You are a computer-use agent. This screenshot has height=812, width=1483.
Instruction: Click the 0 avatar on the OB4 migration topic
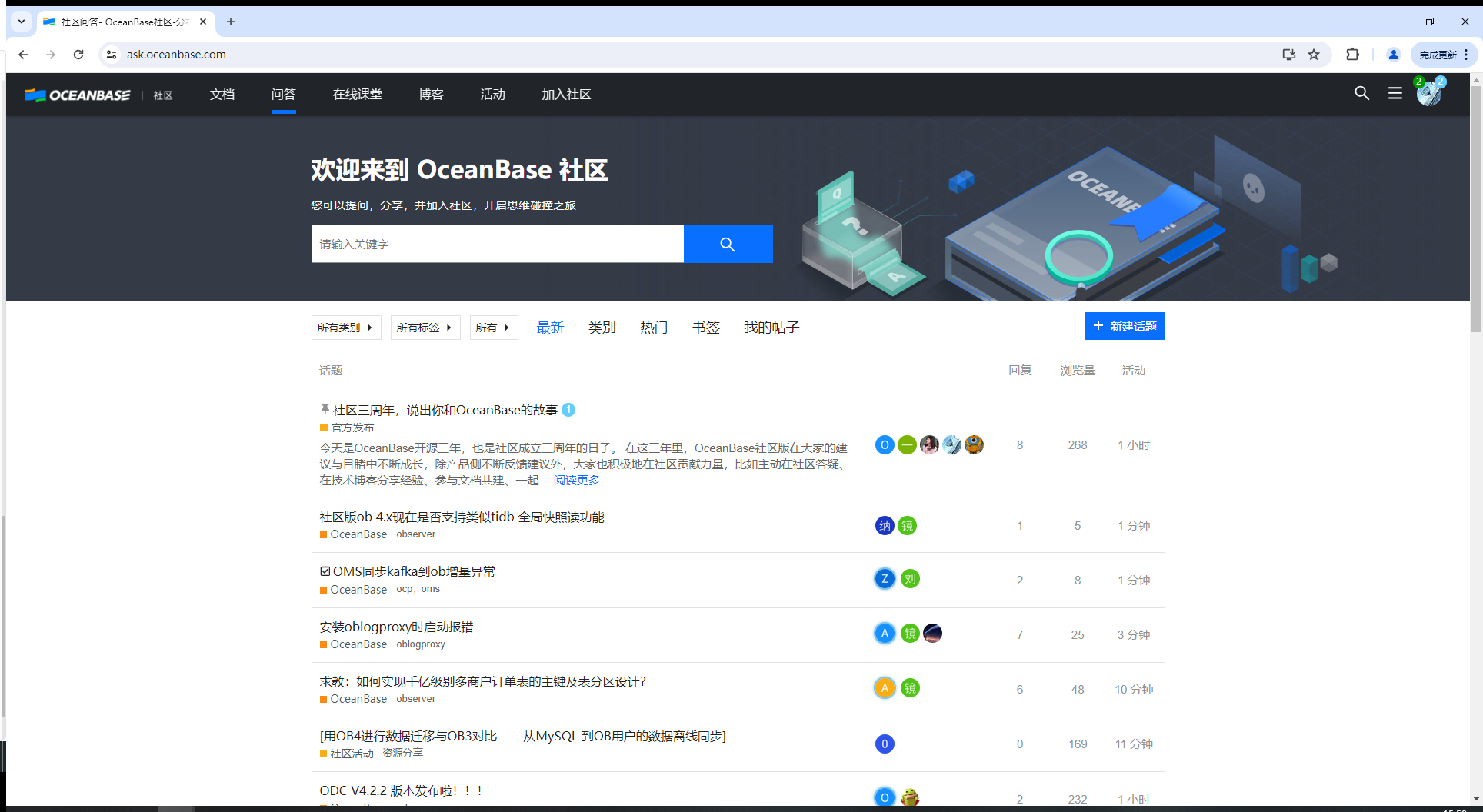tap(885, 744)
